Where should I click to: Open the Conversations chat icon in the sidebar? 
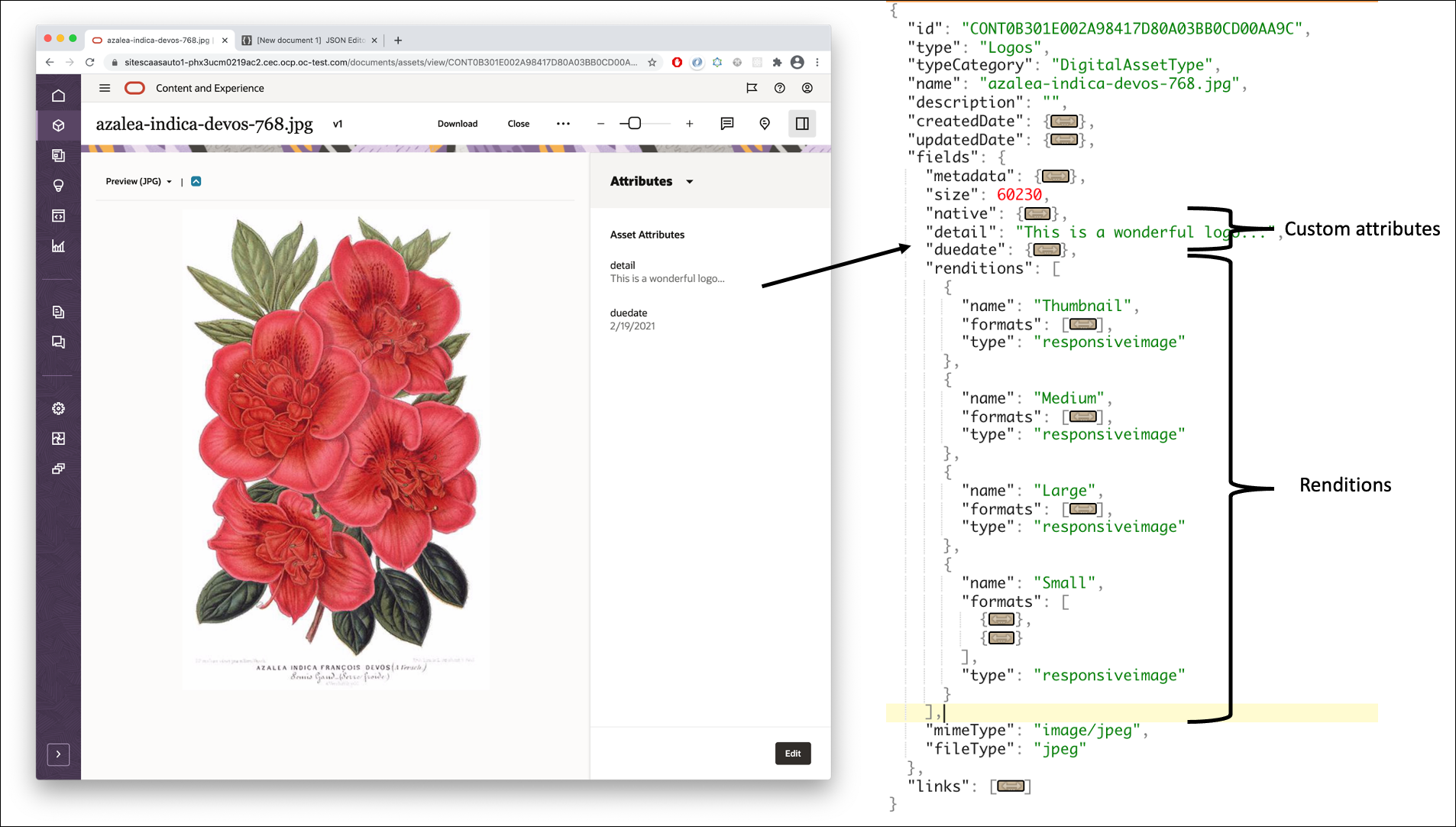coord(58,342)
